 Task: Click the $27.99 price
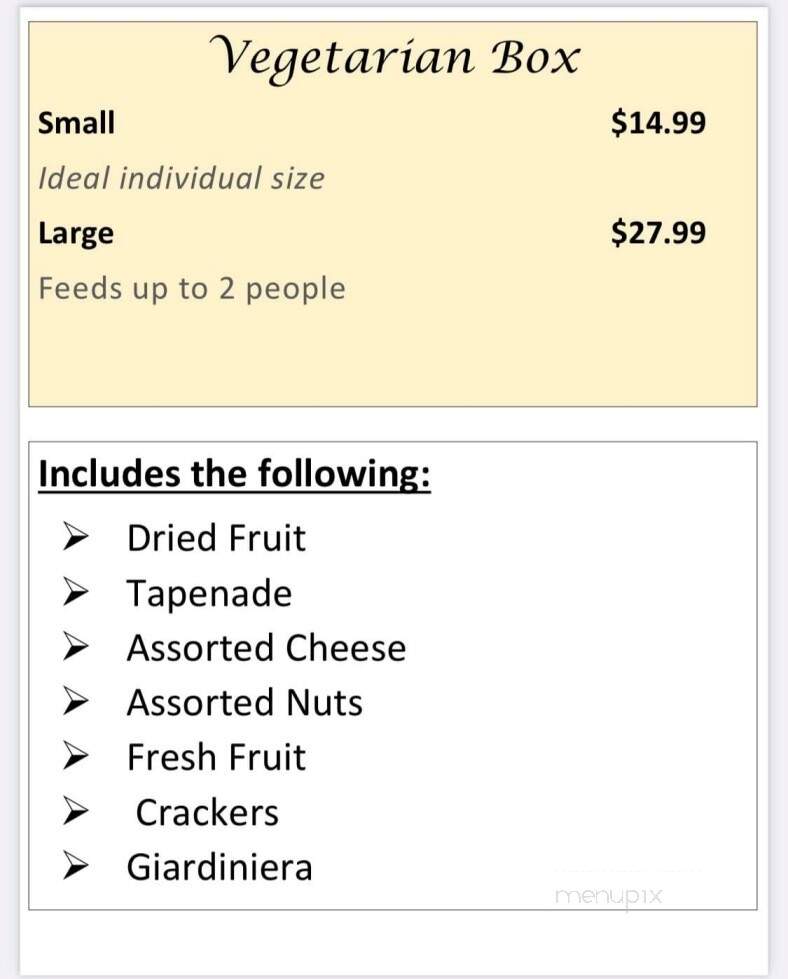click(658, 232)
